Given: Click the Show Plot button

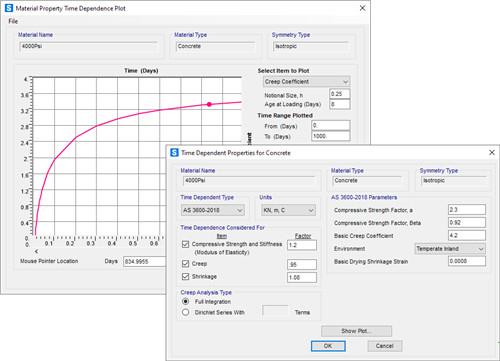Looking at the screenshot, I should coord(356,331).
